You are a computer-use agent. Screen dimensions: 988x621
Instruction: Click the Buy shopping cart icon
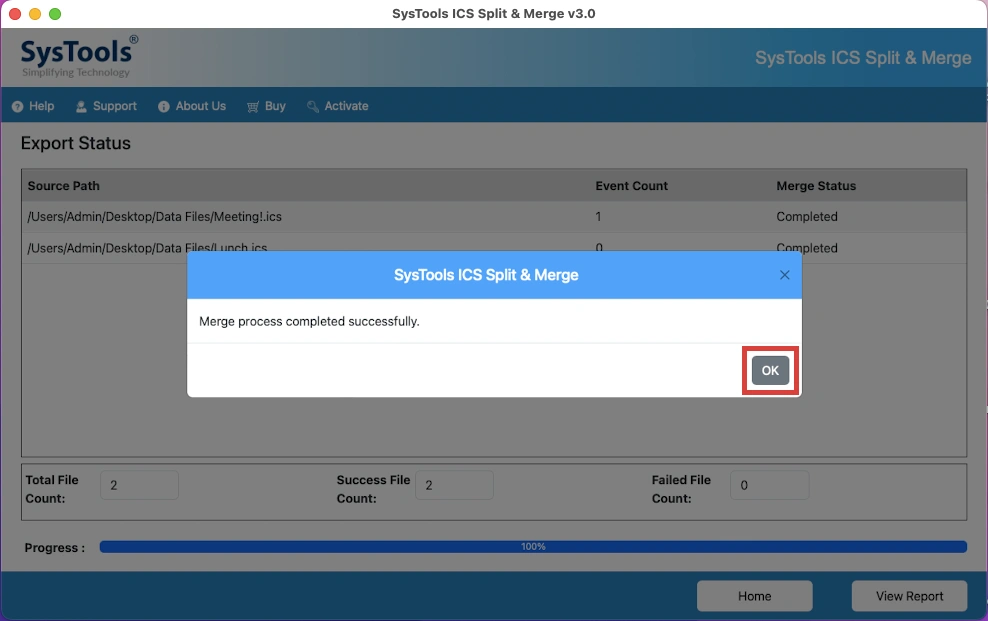coord(253,106)
